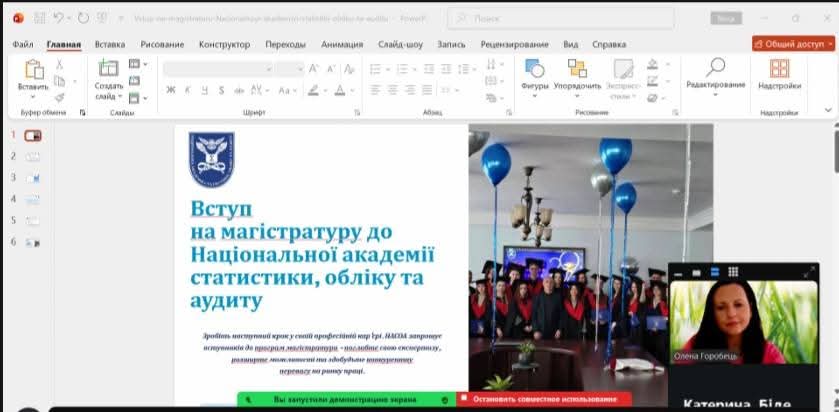Open the Вставка ribbon tab
839x412 pixels.
(x=110, y=44)
